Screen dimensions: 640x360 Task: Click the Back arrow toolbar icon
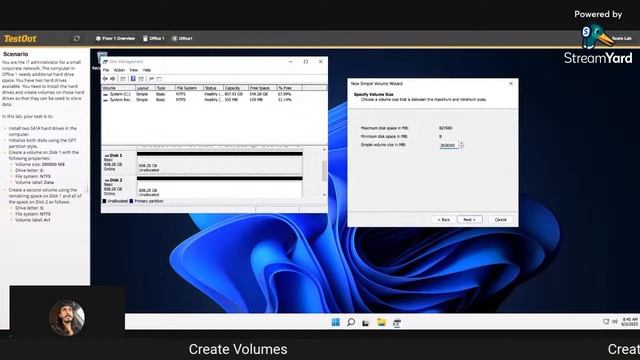(x=105, y=79)
